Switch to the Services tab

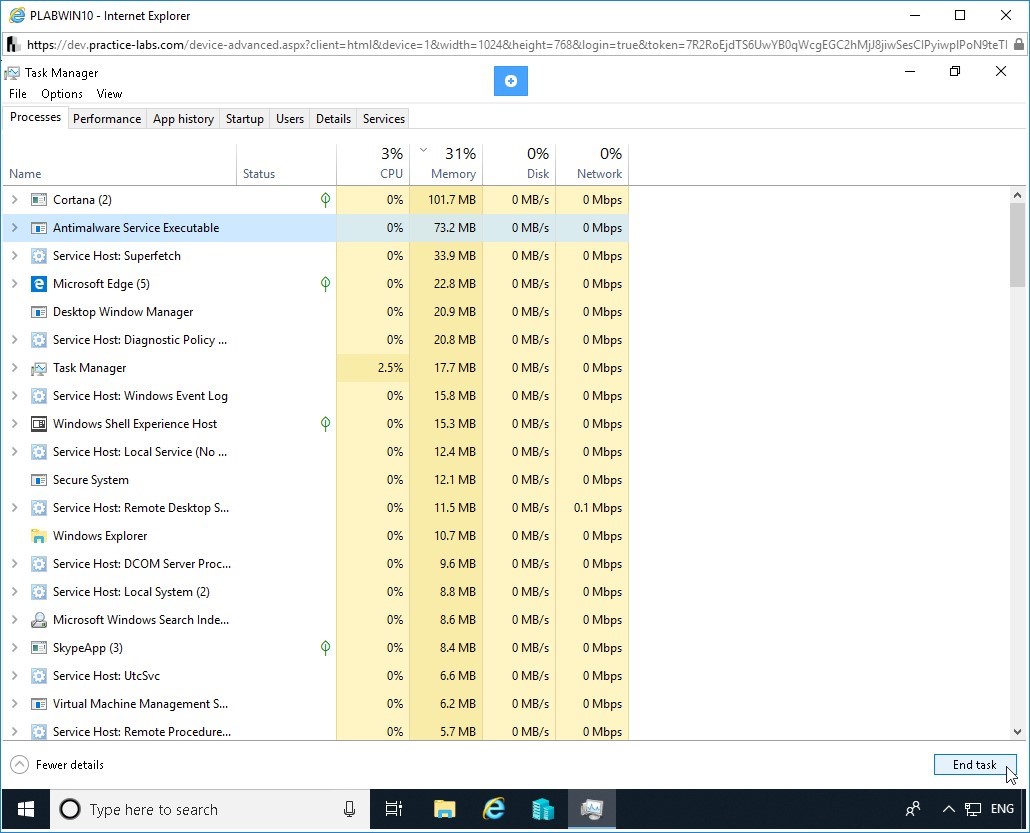point(384,119)
